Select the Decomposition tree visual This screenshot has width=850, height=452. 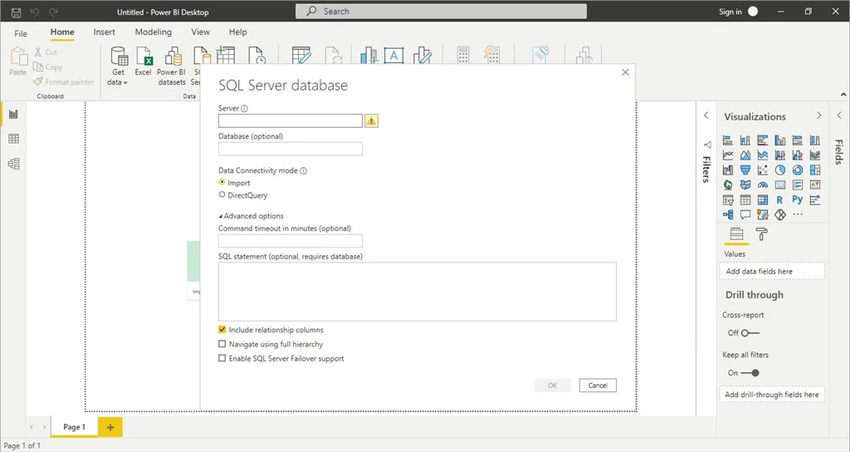(728, 215)
